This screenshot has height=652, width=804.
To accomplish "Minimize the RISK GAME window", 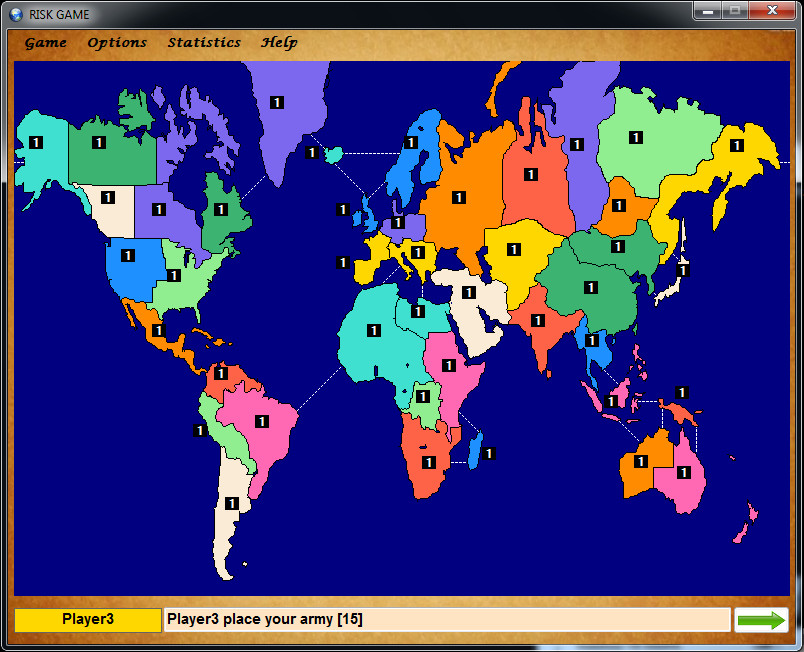I will click(708, 10).
